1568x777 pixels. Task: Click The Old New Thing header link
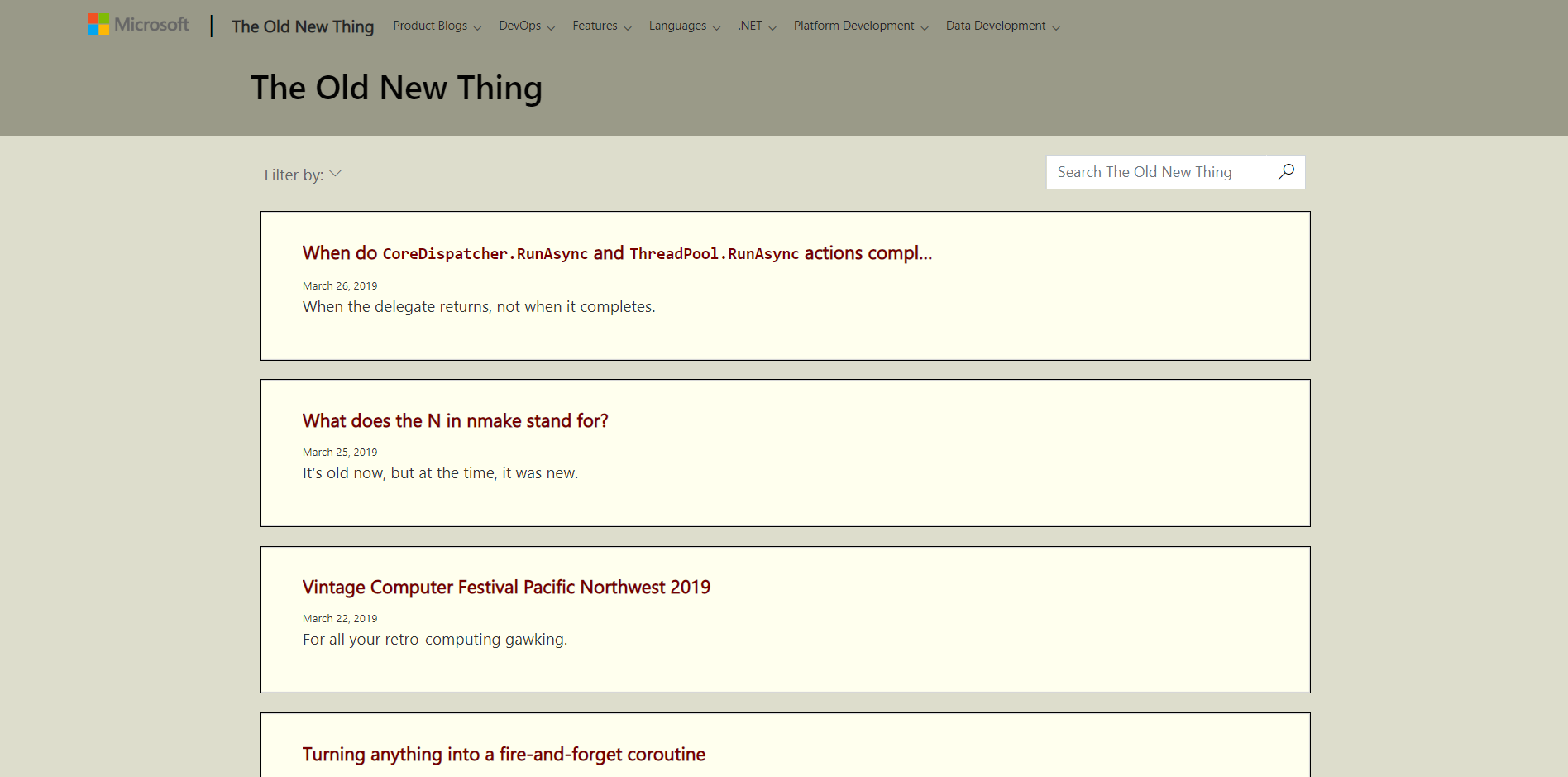click(303, 26)
